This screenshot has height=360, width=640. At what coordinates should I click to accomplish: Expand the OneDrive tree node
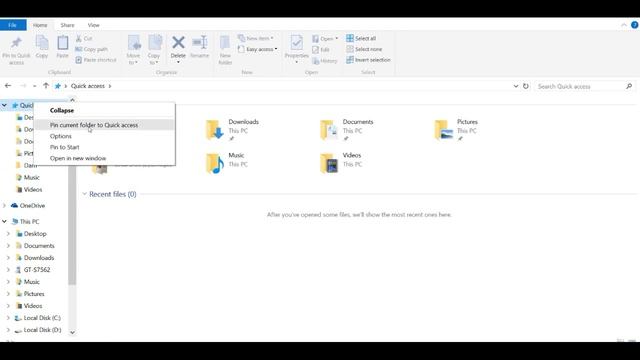pos(4,205)
